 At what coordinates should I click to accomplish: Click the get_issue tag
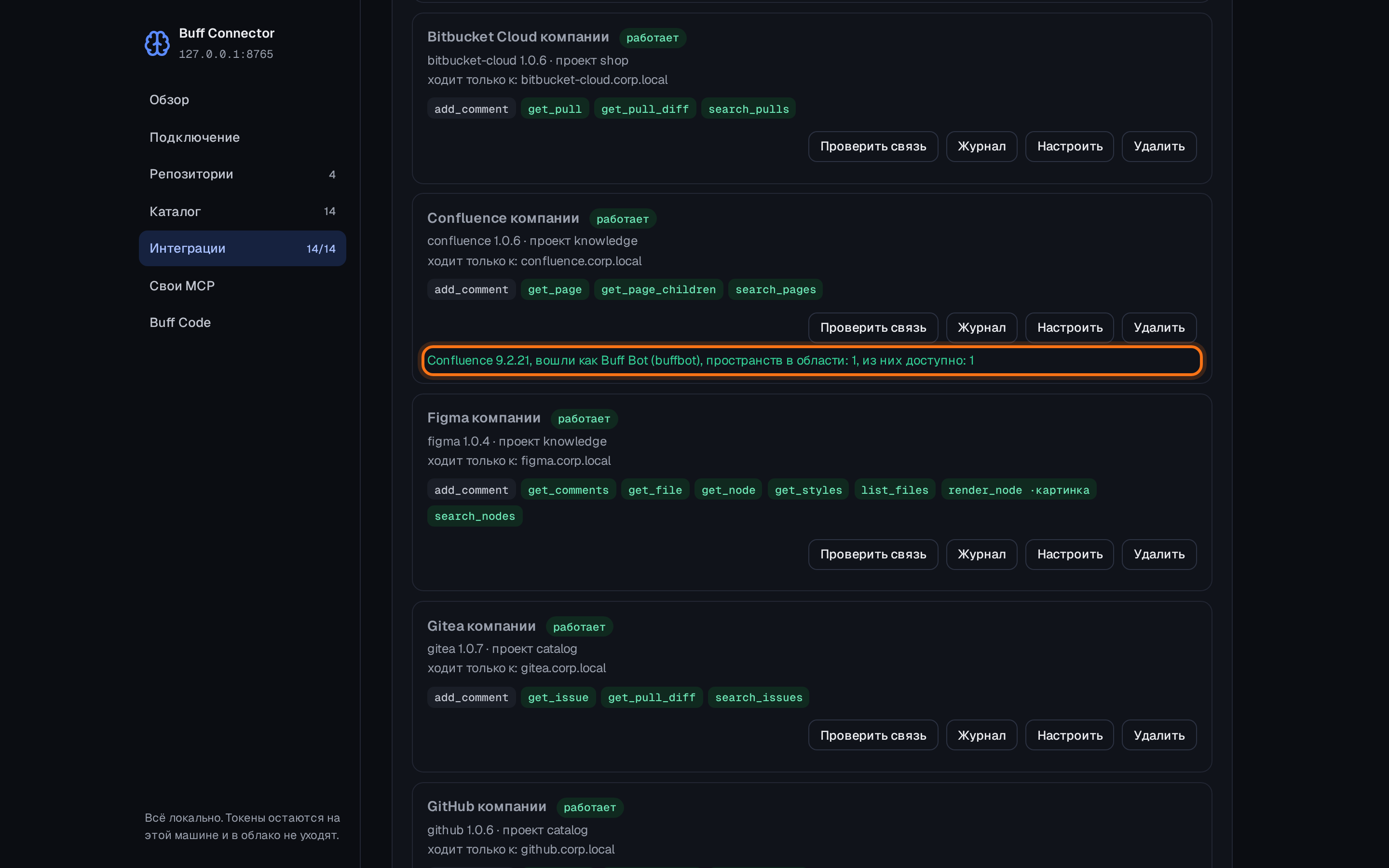click(x=558, y=698)
